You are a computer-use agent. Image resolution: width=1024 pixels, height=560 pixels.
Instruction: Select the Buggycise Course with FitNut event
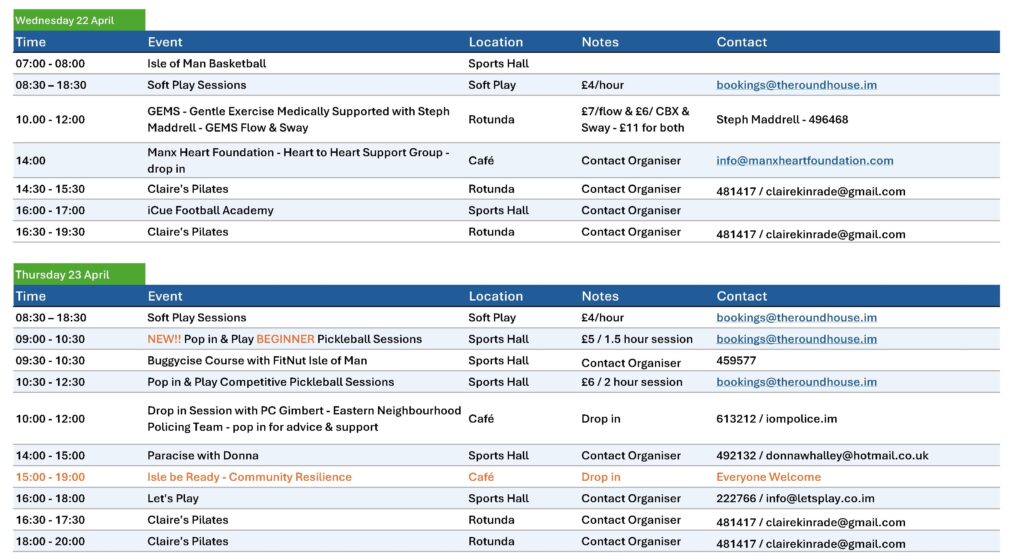pos(257,361)
